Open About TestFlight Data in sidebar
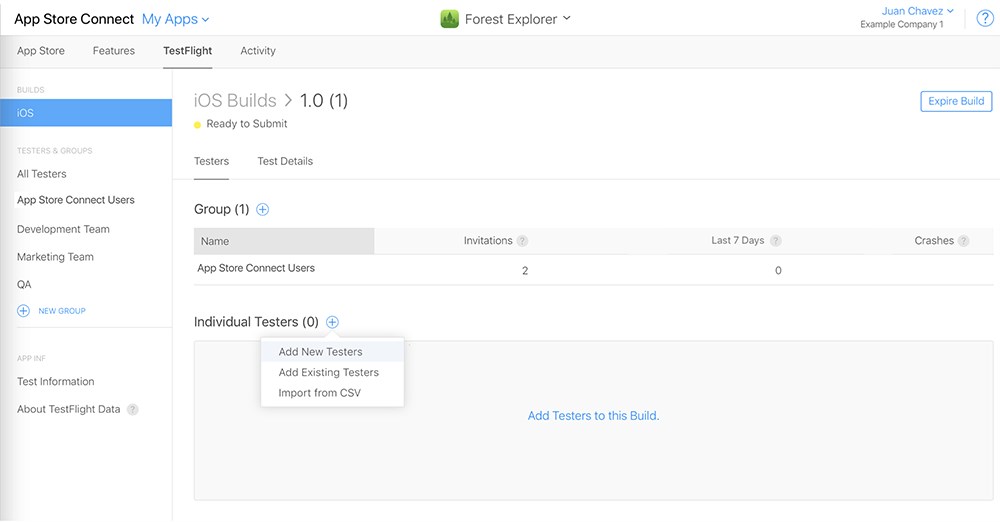Viewport: 1000px width, 522px height. pos(68,409)
